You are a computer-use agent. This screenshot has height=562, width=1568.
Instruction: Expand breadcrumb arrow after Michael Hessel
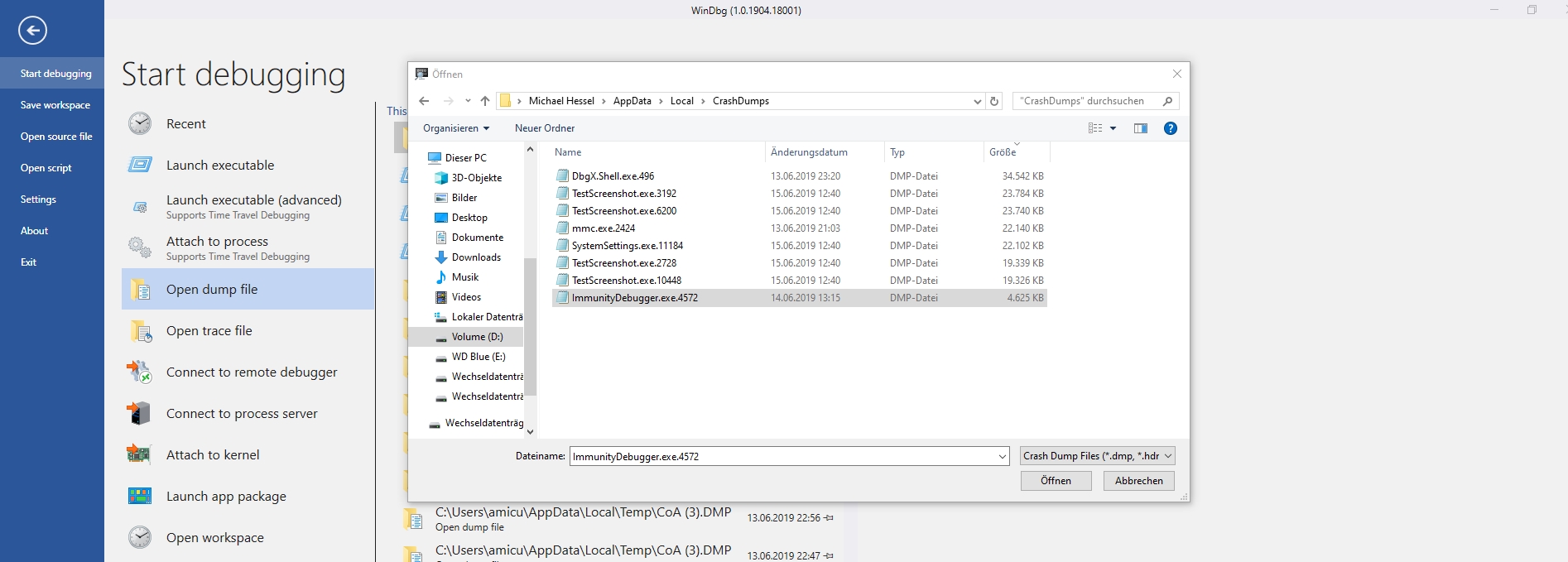pyautogui.click(x=604, y=101)
